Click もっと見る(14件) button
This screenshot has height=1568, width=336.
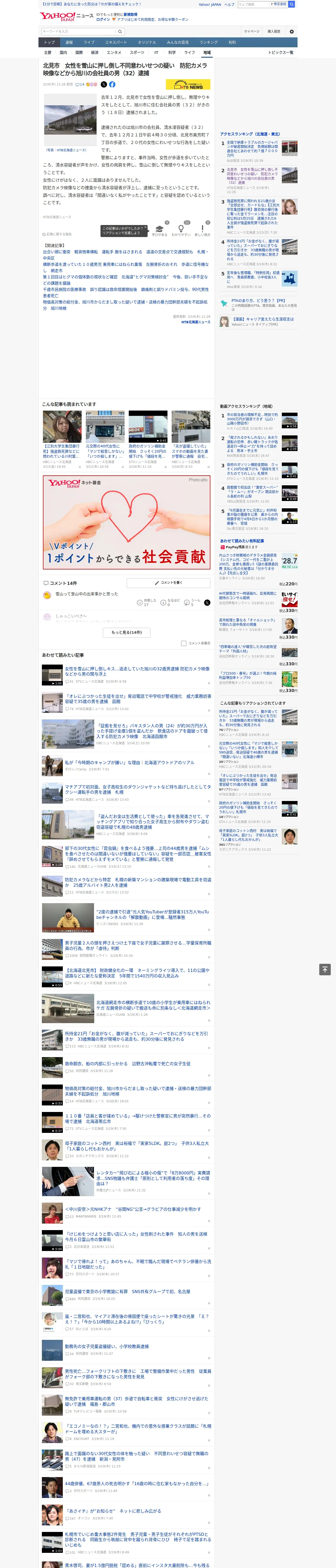click(126, 632)
